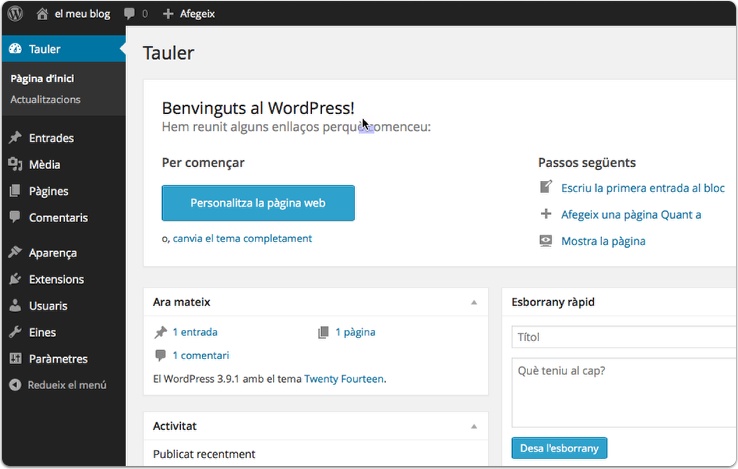Click the Aparença brush icon
738x469 pixels.
[15, 252]
